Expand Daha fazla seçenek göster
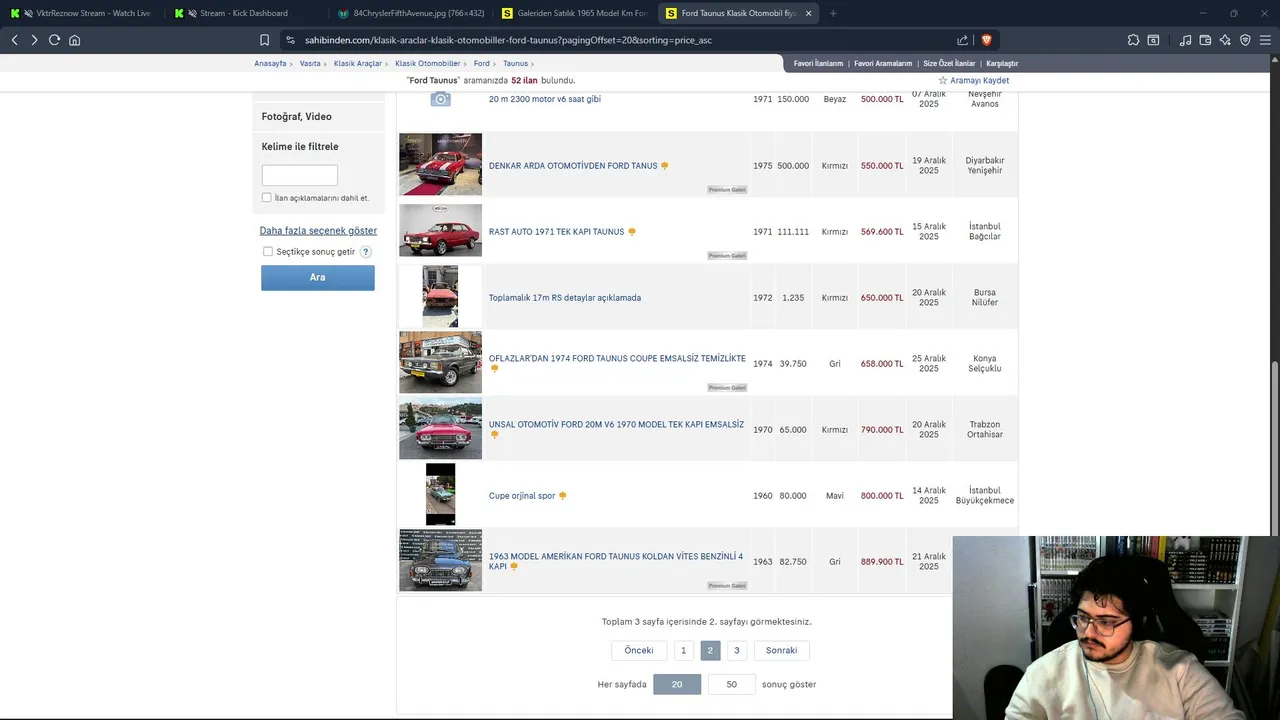 [x=318, y=231]
